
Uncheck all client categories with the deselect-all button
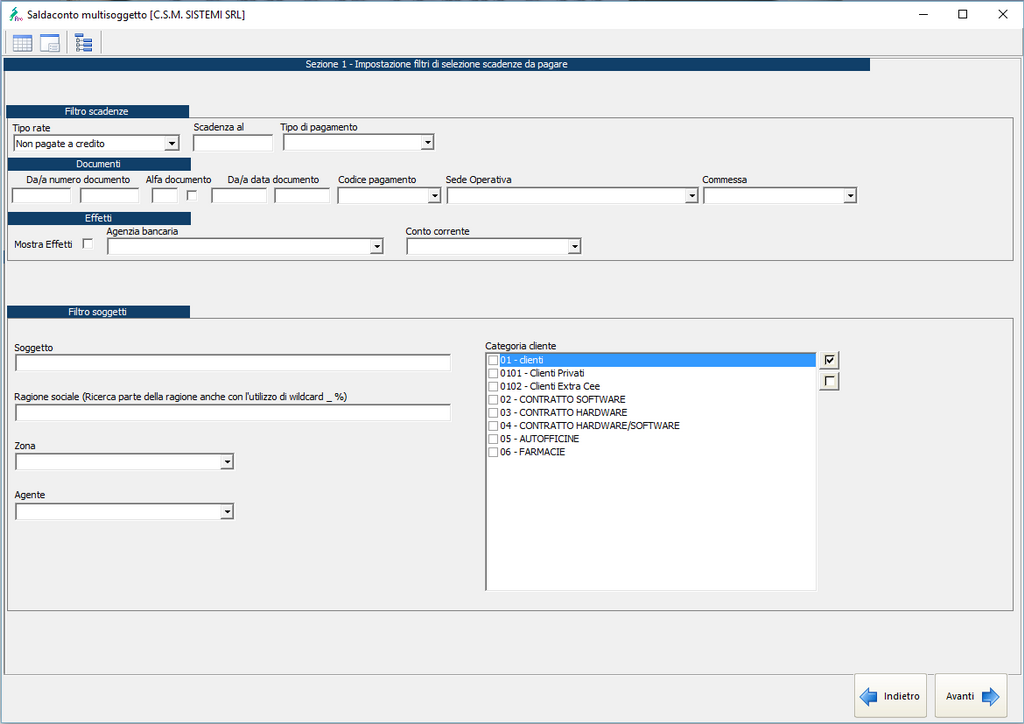click(x=829, y=381)
